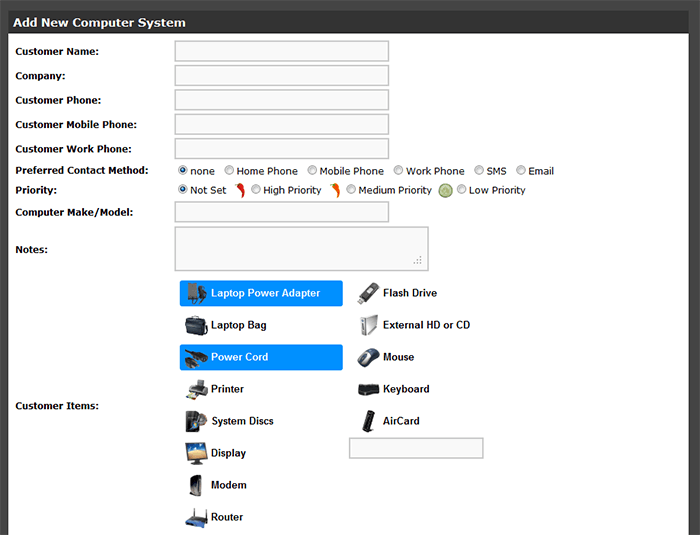Deselect Laptop Power Adapter label
This screenshot has width=700, height=535.
click(265, 293)
